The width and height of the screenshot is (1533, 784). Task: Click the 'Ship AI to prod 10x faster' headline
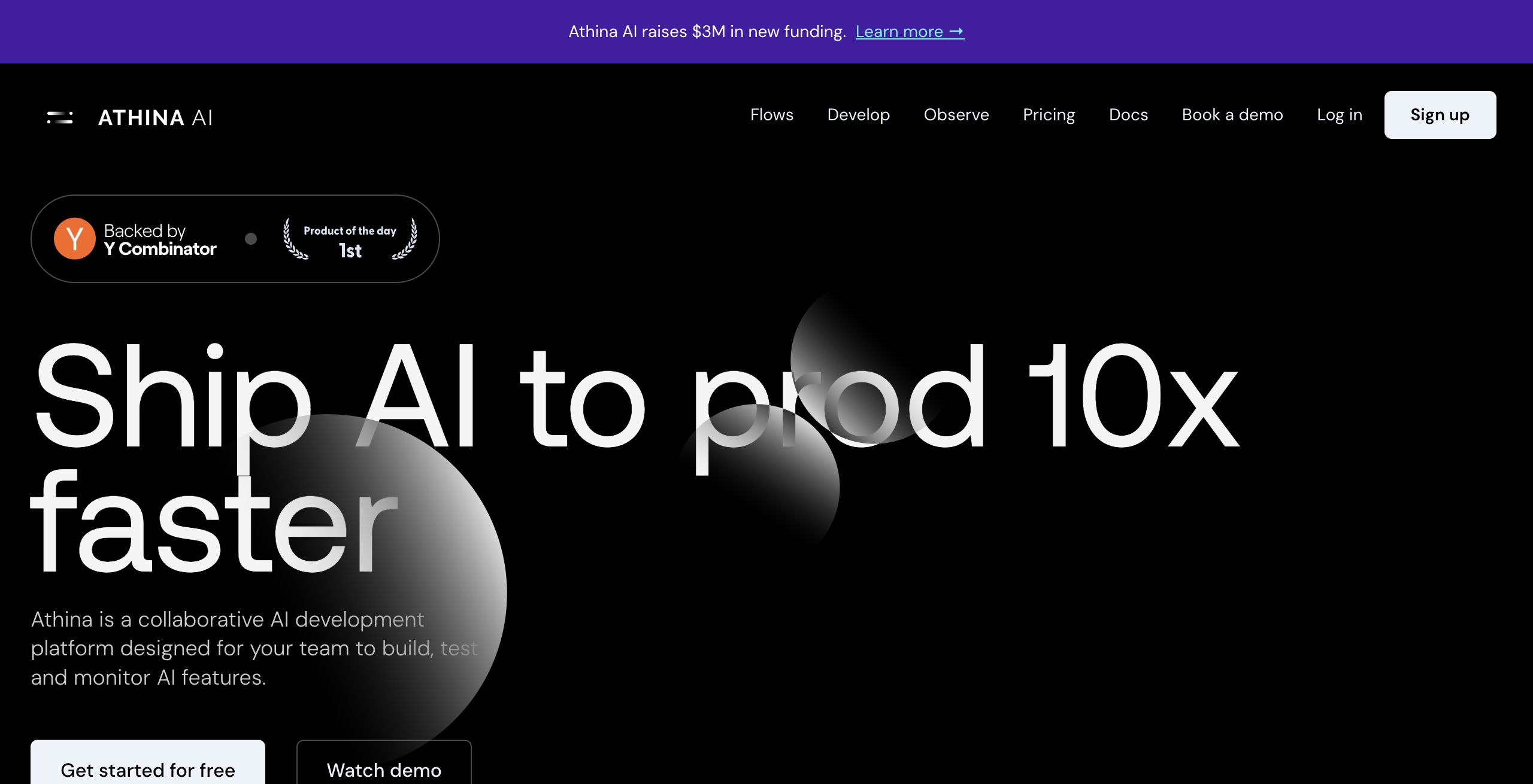click(635, 458)
